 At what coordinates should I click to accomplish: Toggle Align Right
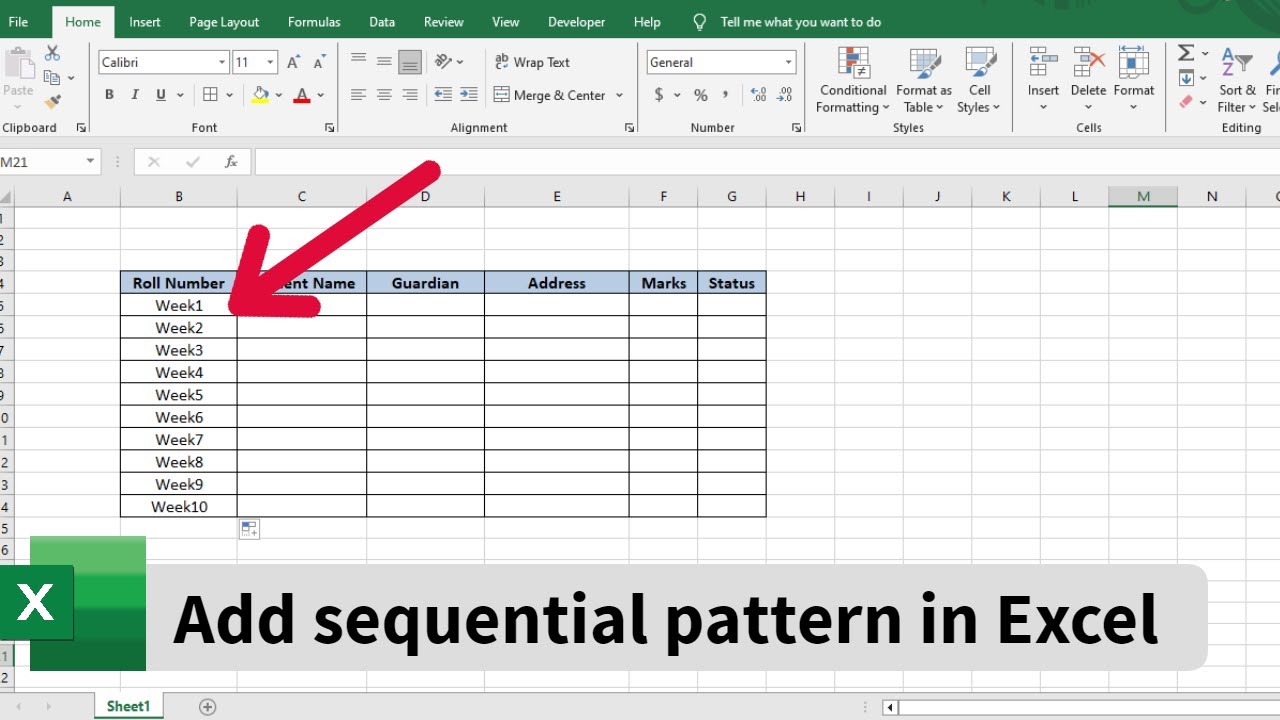tap(410, 95)
